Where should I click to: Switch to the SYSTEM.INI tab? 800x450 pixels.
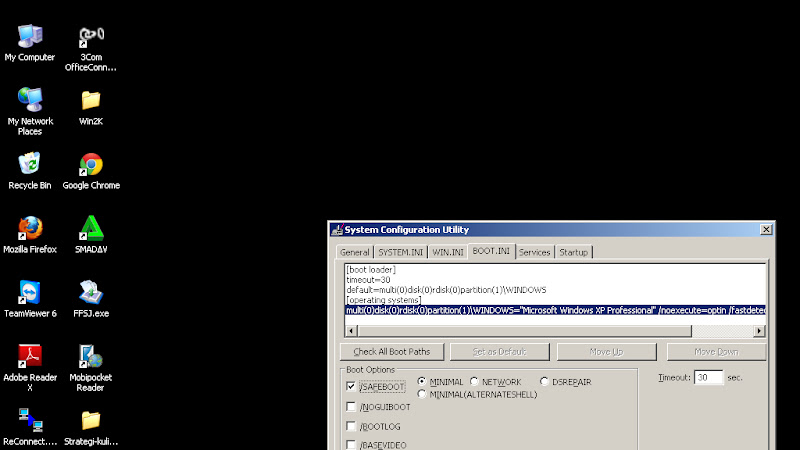[401, 252]
